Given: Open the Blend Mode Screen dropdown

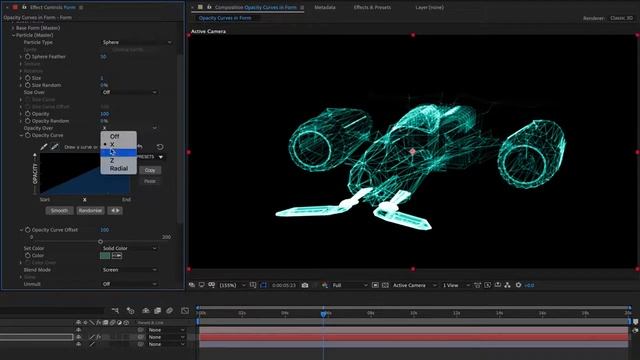Looking at the screenshot, I should (x=129, y=270).
